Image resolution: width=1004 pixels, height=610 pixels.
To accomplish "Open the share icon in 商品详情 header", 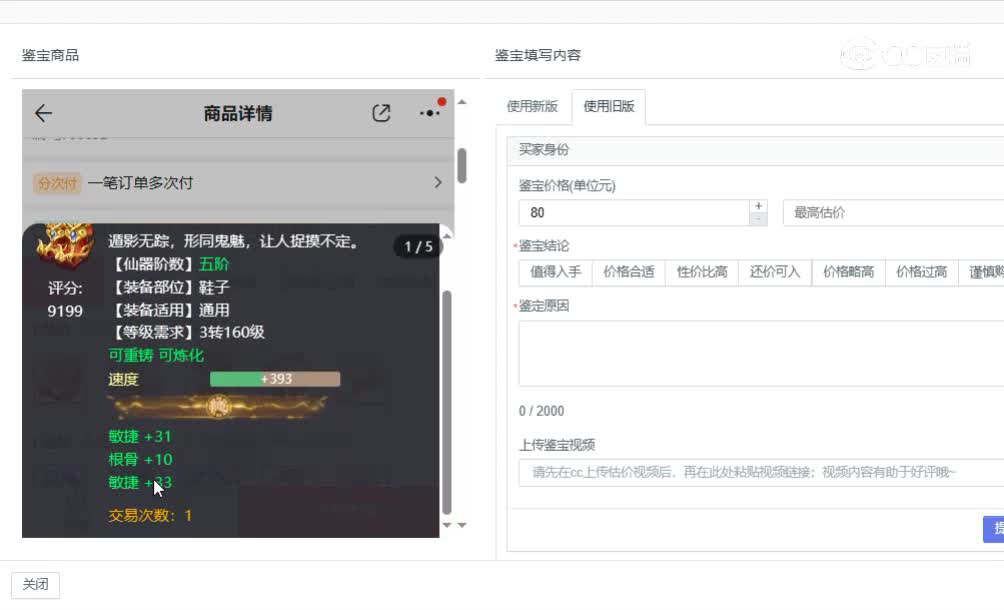I will click(x=381, y=113).
